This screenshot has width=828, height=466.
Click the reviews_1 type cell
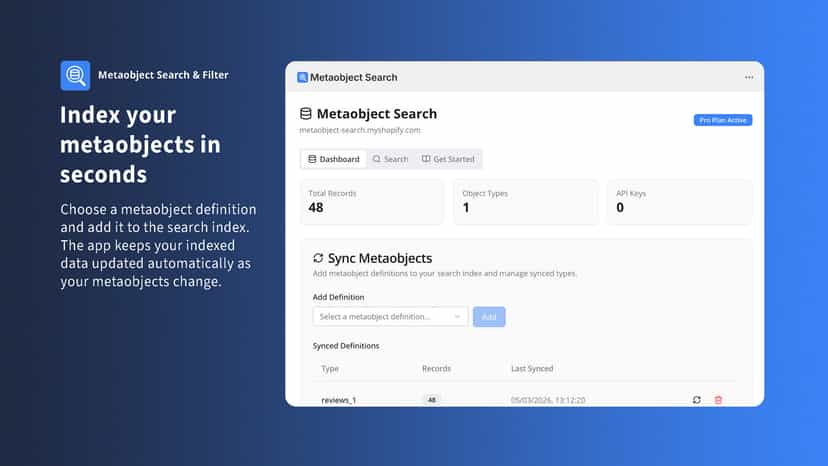[x=338, y=400]
